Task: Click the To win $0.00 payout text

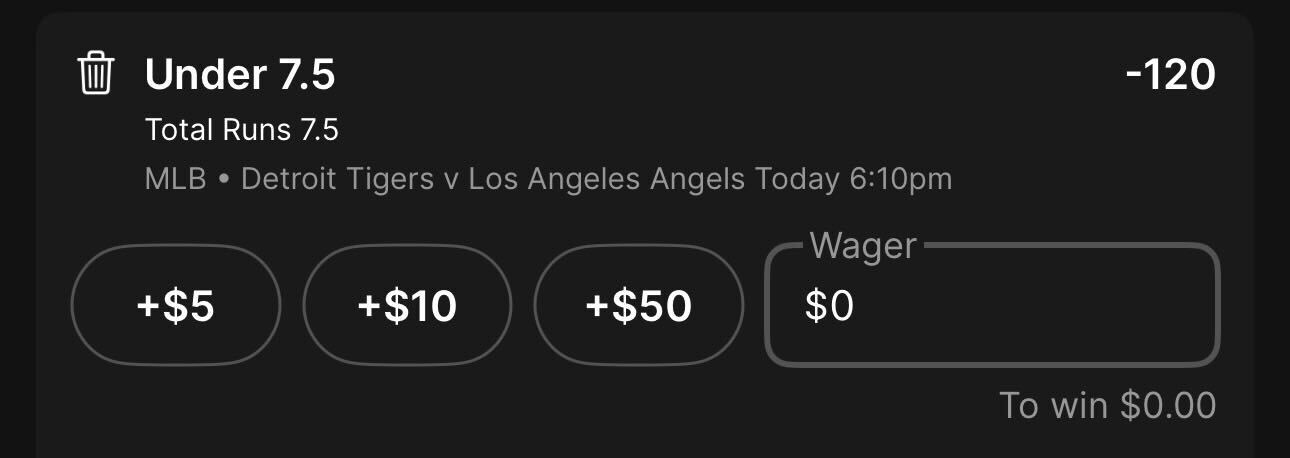Action: (1108, 405)
